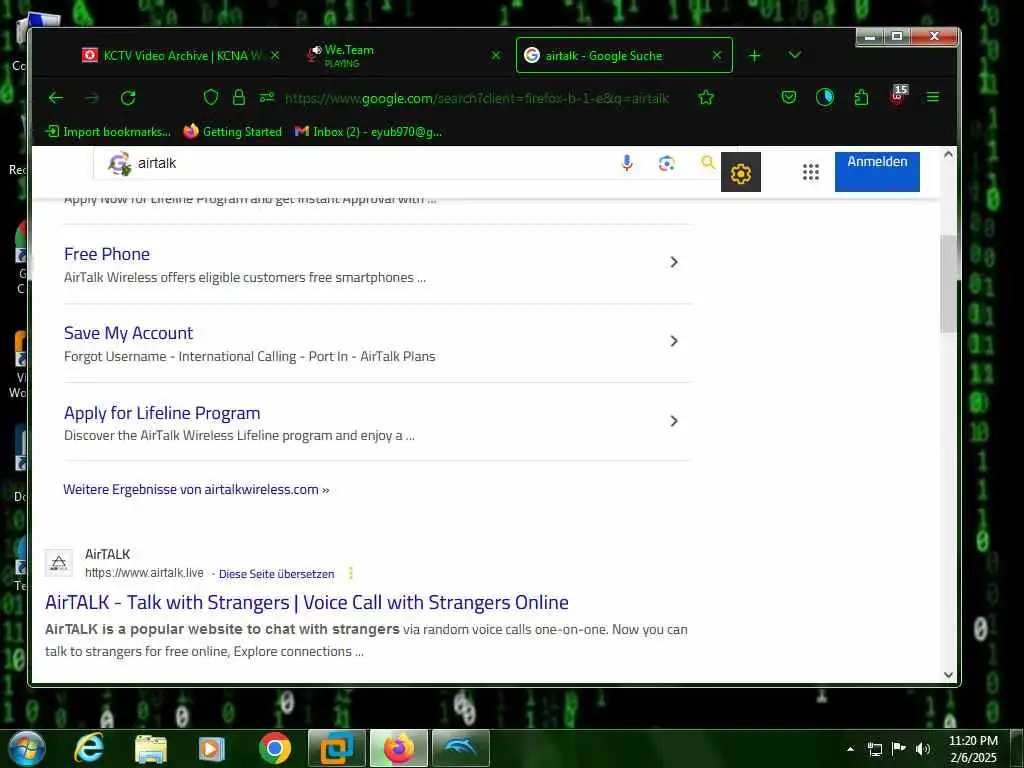Expand the Free Phone result chevron
The height and width of the screenshot is (768, 1024).
click(674, 262)
